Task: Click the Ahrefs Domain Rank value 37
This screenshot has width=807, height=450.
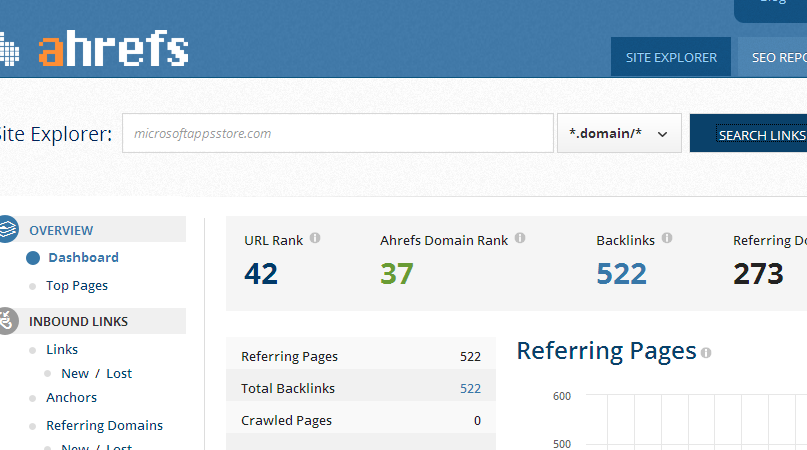Action: pyautogui.click(x=397, y=273)
